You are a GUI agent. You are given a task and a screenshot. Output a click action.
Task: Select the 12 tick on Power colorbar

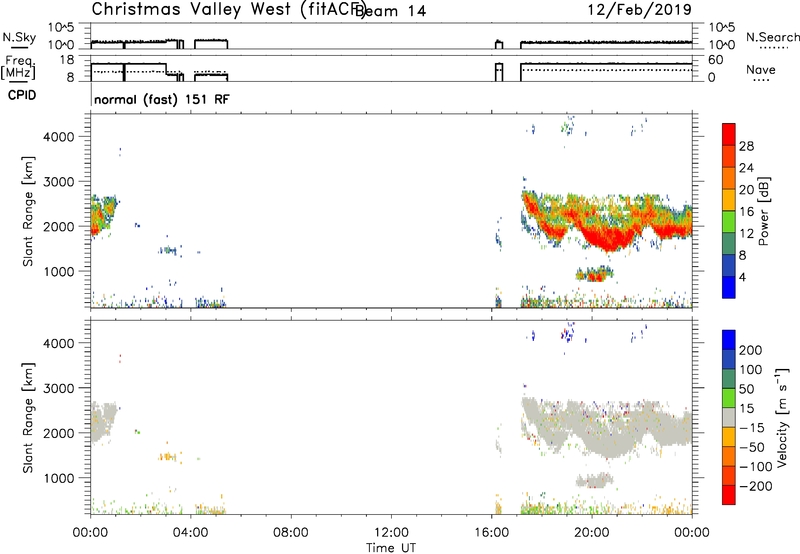pyautogui.click(x=746, y=234)
